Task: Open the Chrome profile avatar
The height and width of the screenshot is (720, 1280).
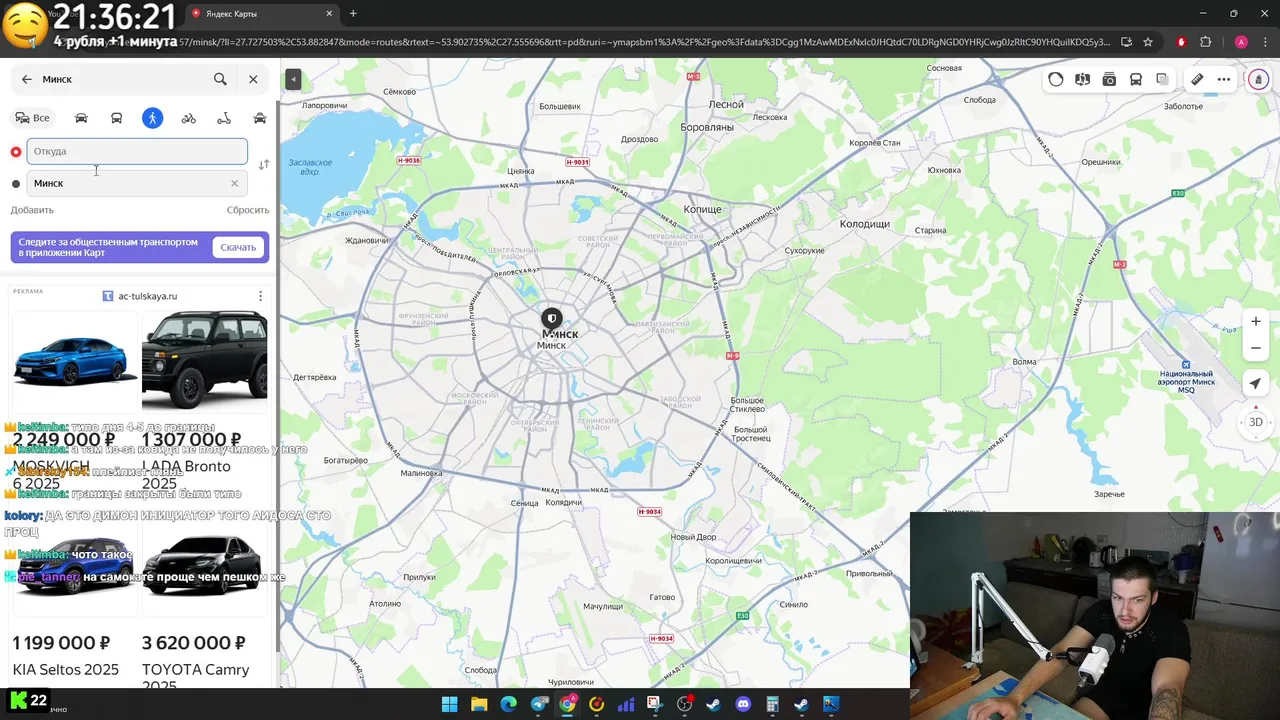Action: pos(1241,42)
